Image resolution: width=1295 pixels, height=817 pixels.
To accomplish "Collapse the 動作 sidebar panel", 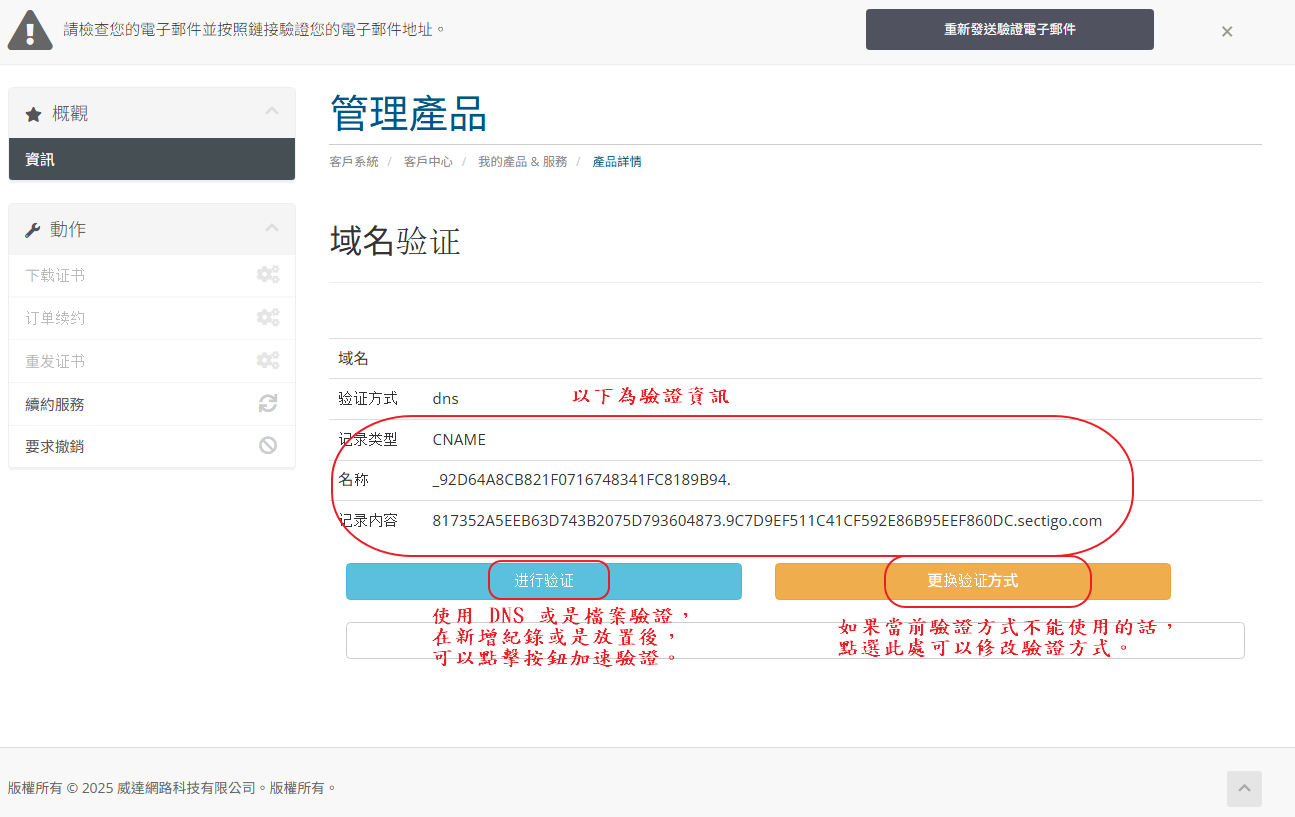I will click(x=271, y=229).
